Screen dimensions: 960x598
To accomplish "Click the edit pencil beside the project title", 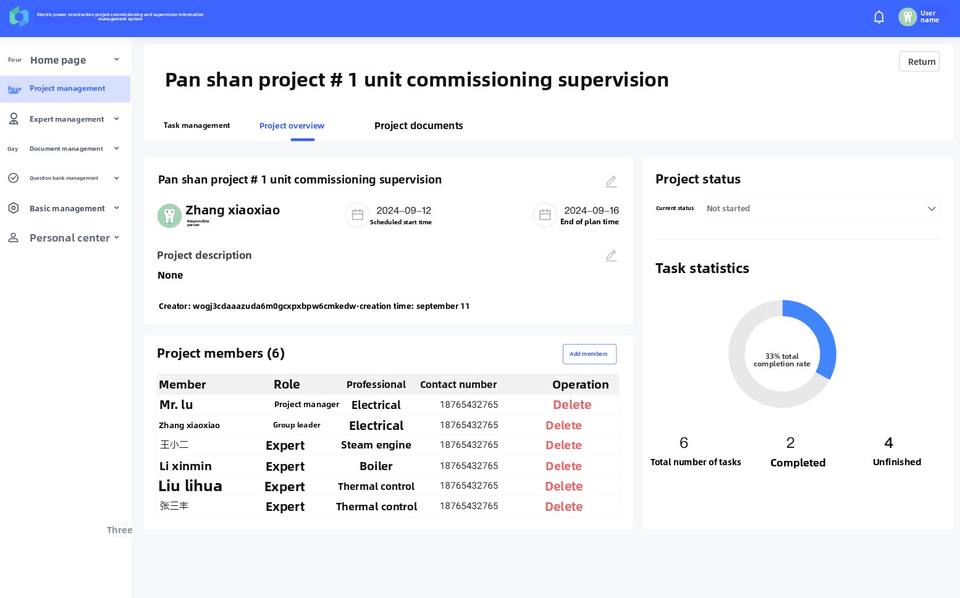I will click(x=610, y=182).
